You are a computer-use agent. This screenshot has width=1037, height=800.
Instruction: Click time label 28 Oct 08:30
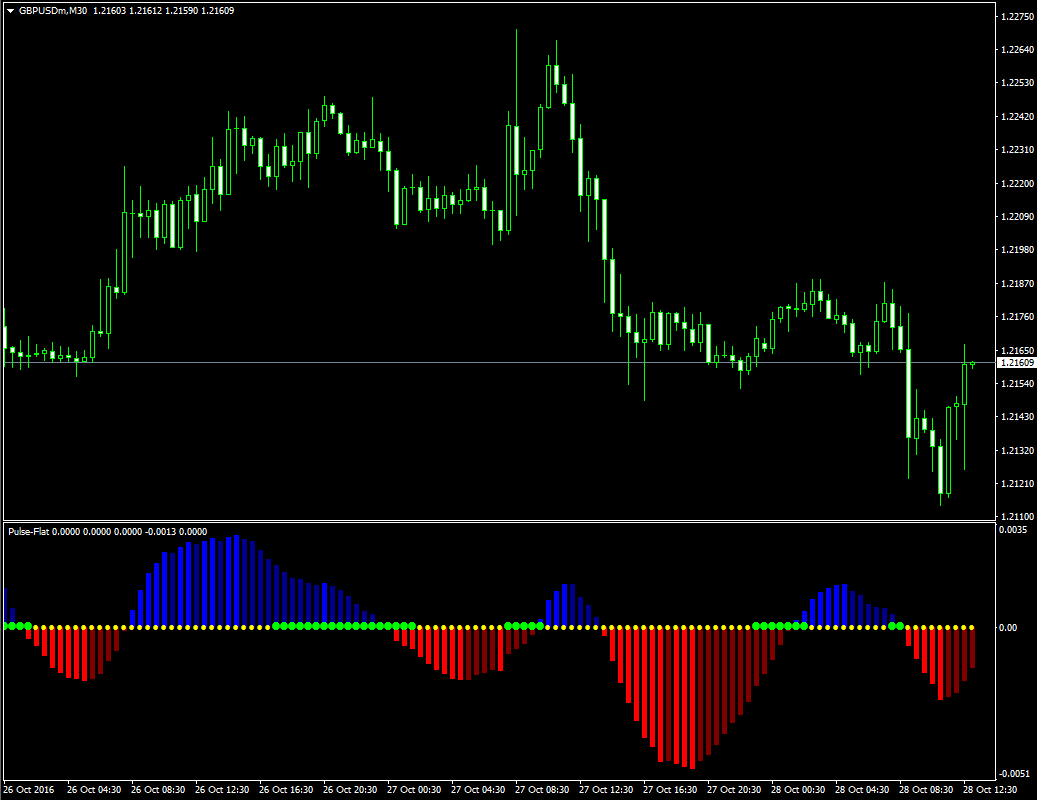pyautogui.click(x=926, y=789)
